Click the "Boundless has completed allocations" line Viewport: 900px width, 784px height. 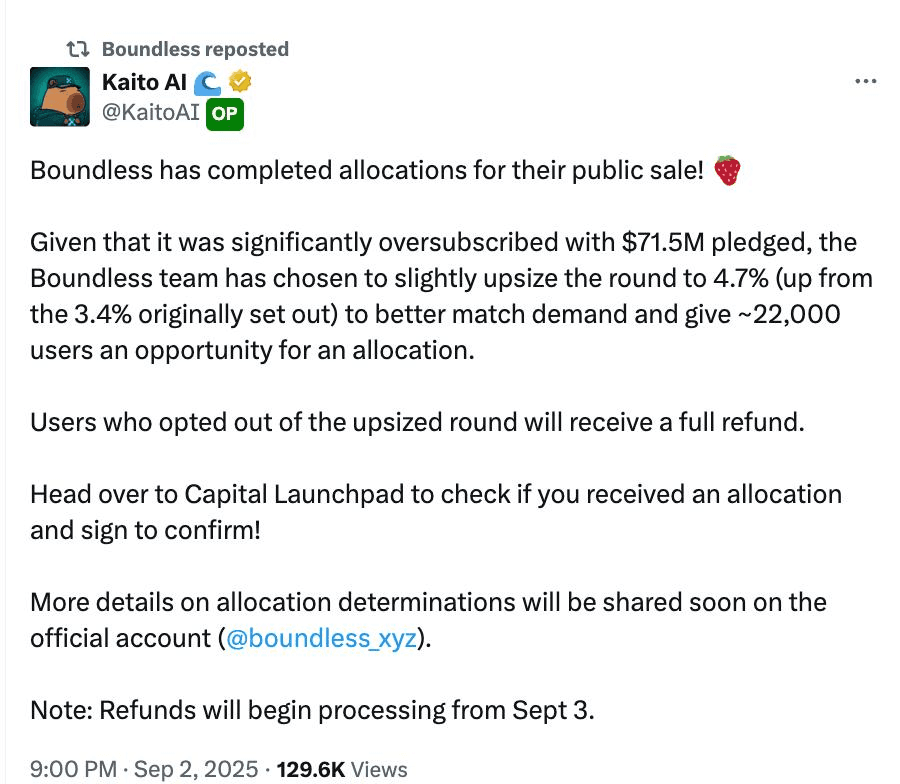pyautogui.click(x=367, y=170)
